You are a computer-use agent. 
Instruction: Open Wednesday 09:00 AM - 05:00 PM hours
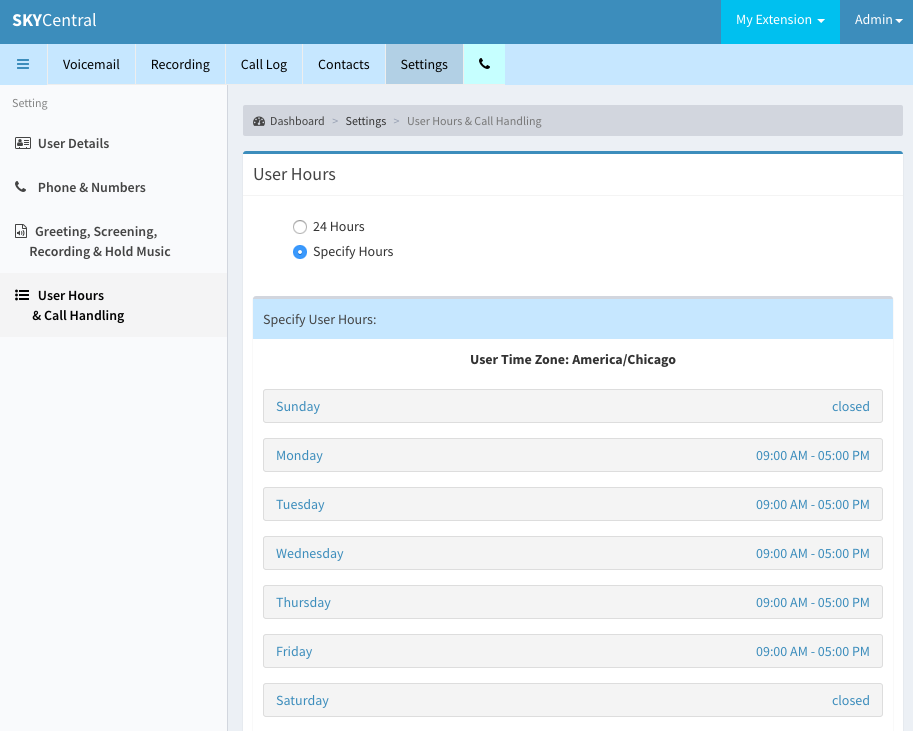coord(573,553)
